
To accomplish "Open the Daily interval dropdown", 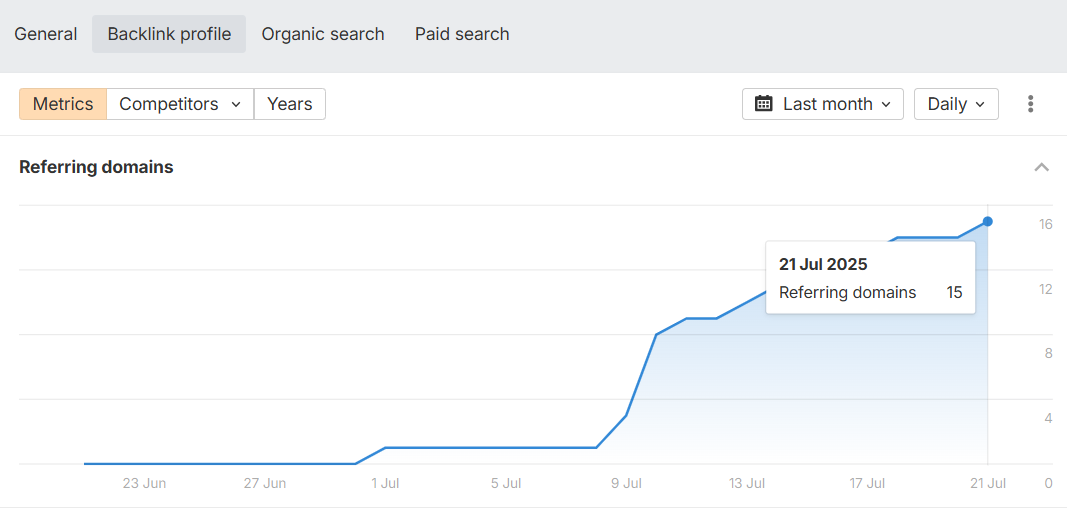I will [956, 104].
